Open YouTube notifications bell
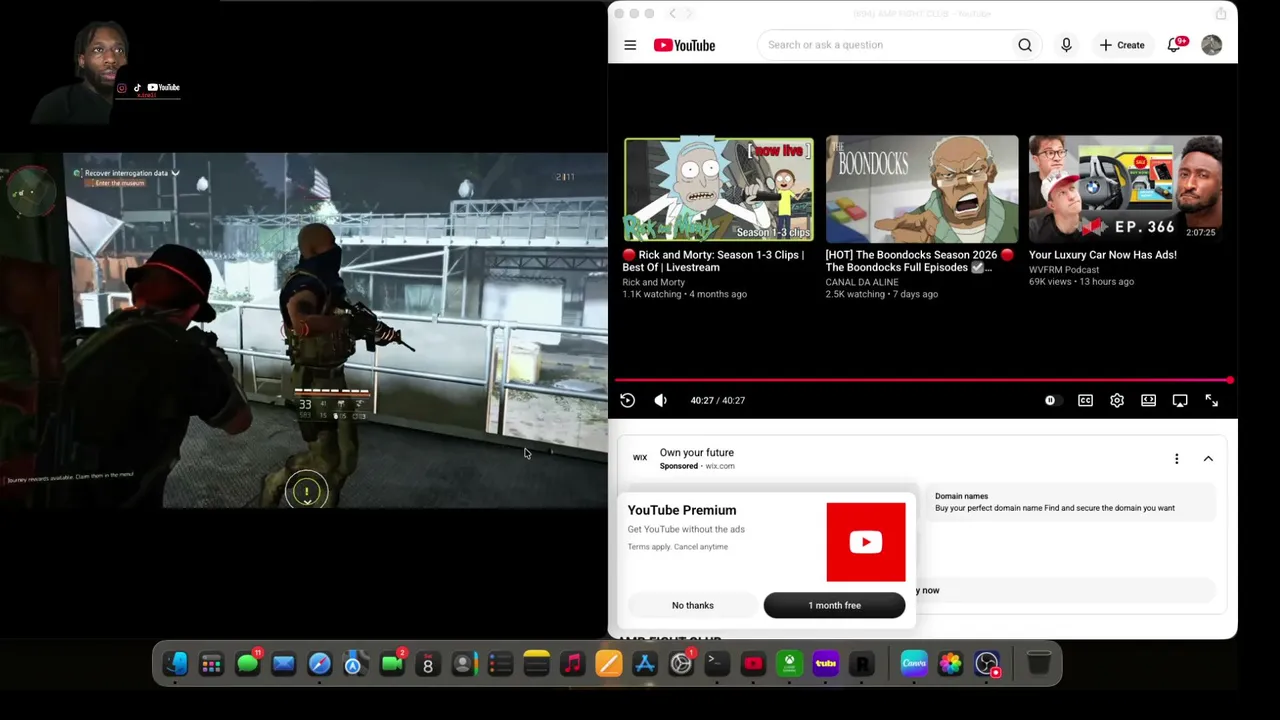 click(1175, 45)
